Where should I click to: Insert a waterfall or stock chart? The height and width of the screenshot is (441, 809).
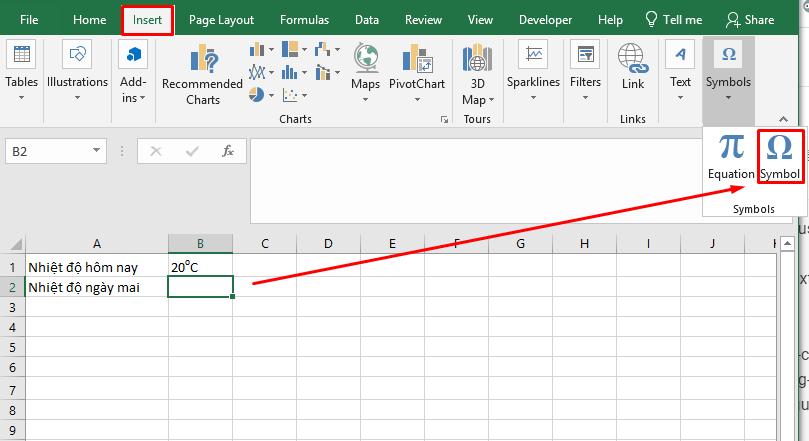tap(327, 50)
